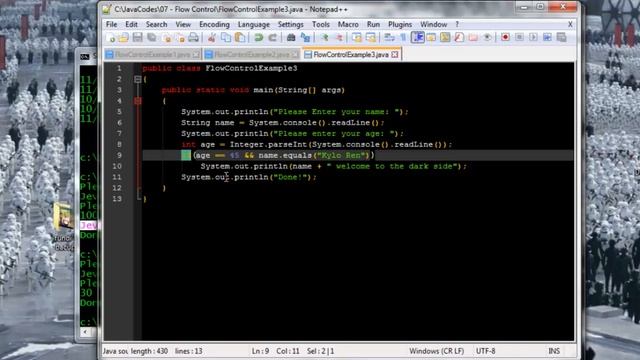Close document with the menu bar X
640x360 pixels.
(570, 24)
